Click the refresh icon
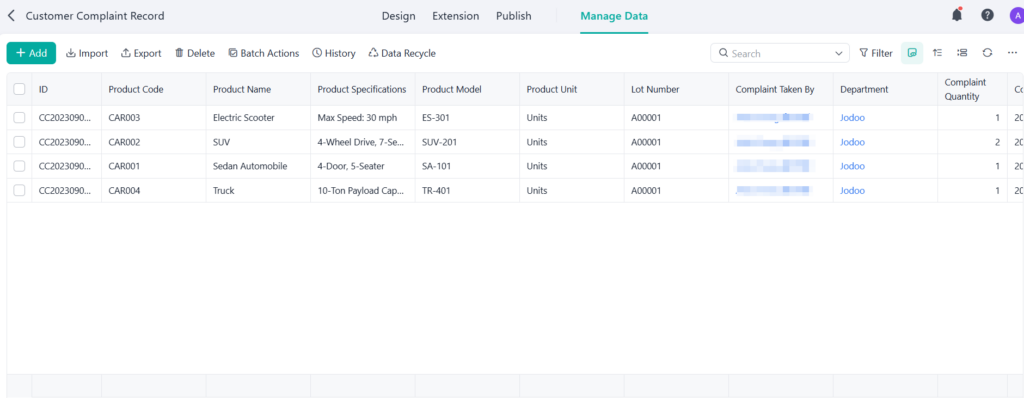1024x398 pixels. 987,53
